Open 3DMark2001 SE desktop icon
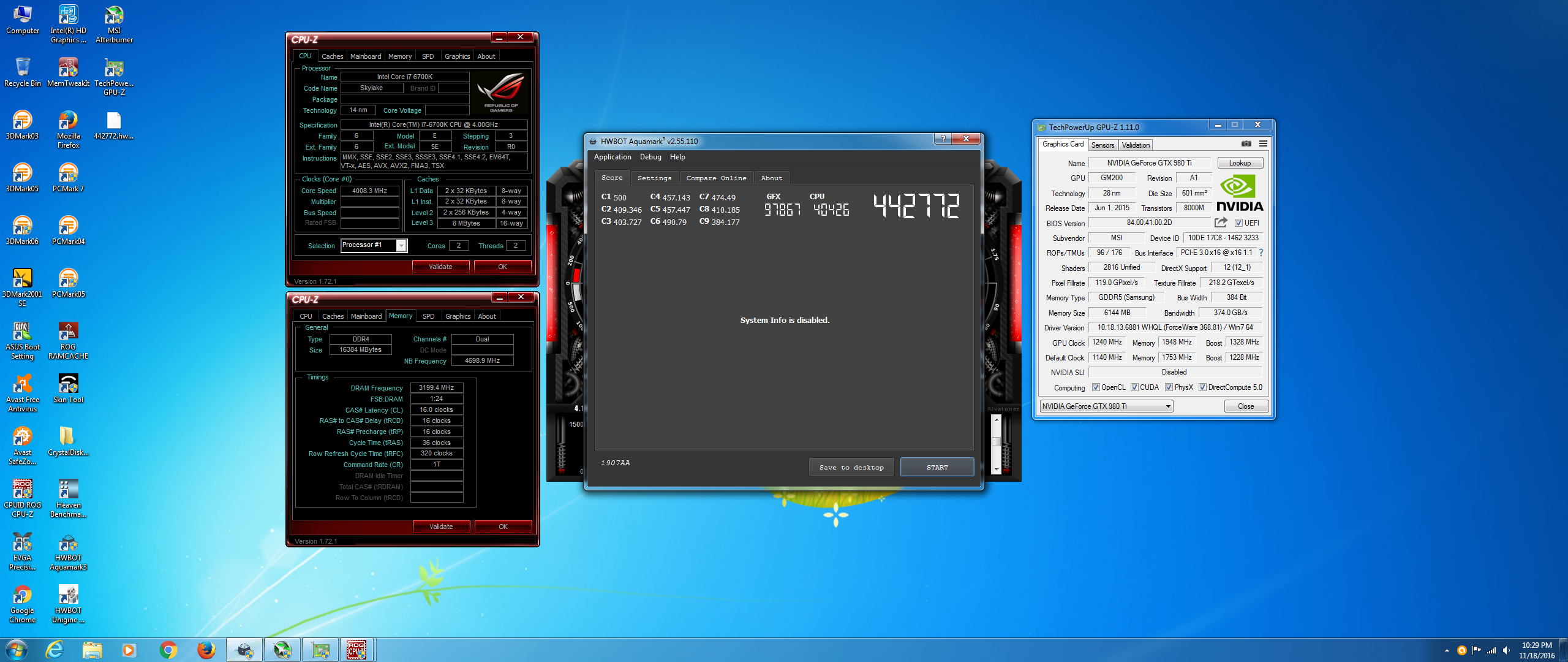Screen dimensions: 1568x662 (22, 288)
